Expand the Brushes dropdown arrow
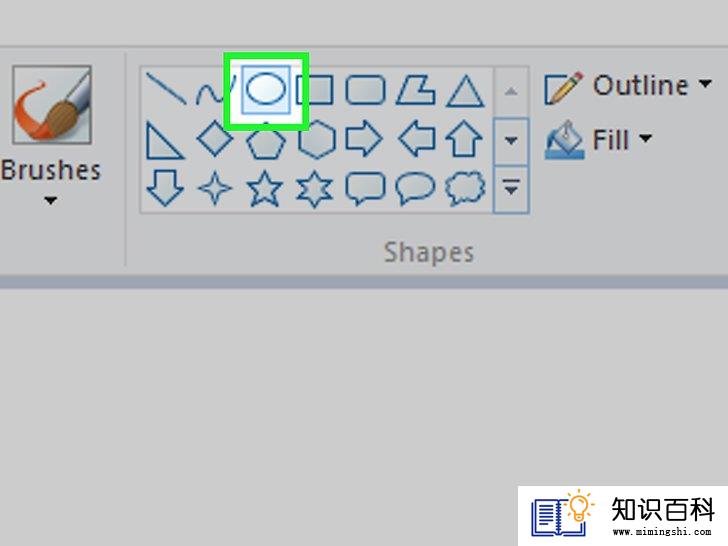Image resolution: width=728 pixels, height=546 pixels. pos(50,201)
